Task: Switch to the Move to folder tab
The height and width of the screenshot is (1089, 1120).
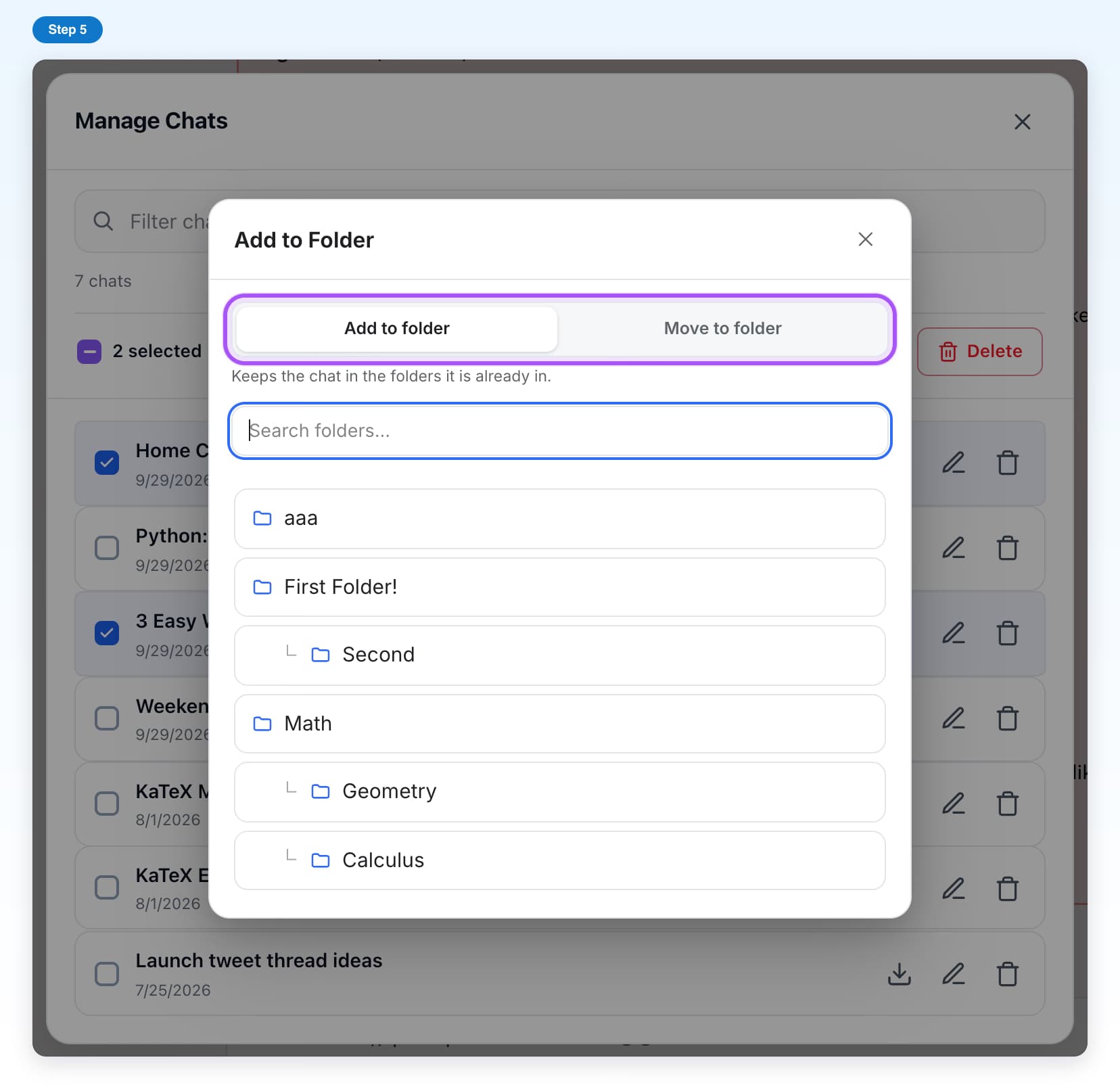Action: [722, 329]
